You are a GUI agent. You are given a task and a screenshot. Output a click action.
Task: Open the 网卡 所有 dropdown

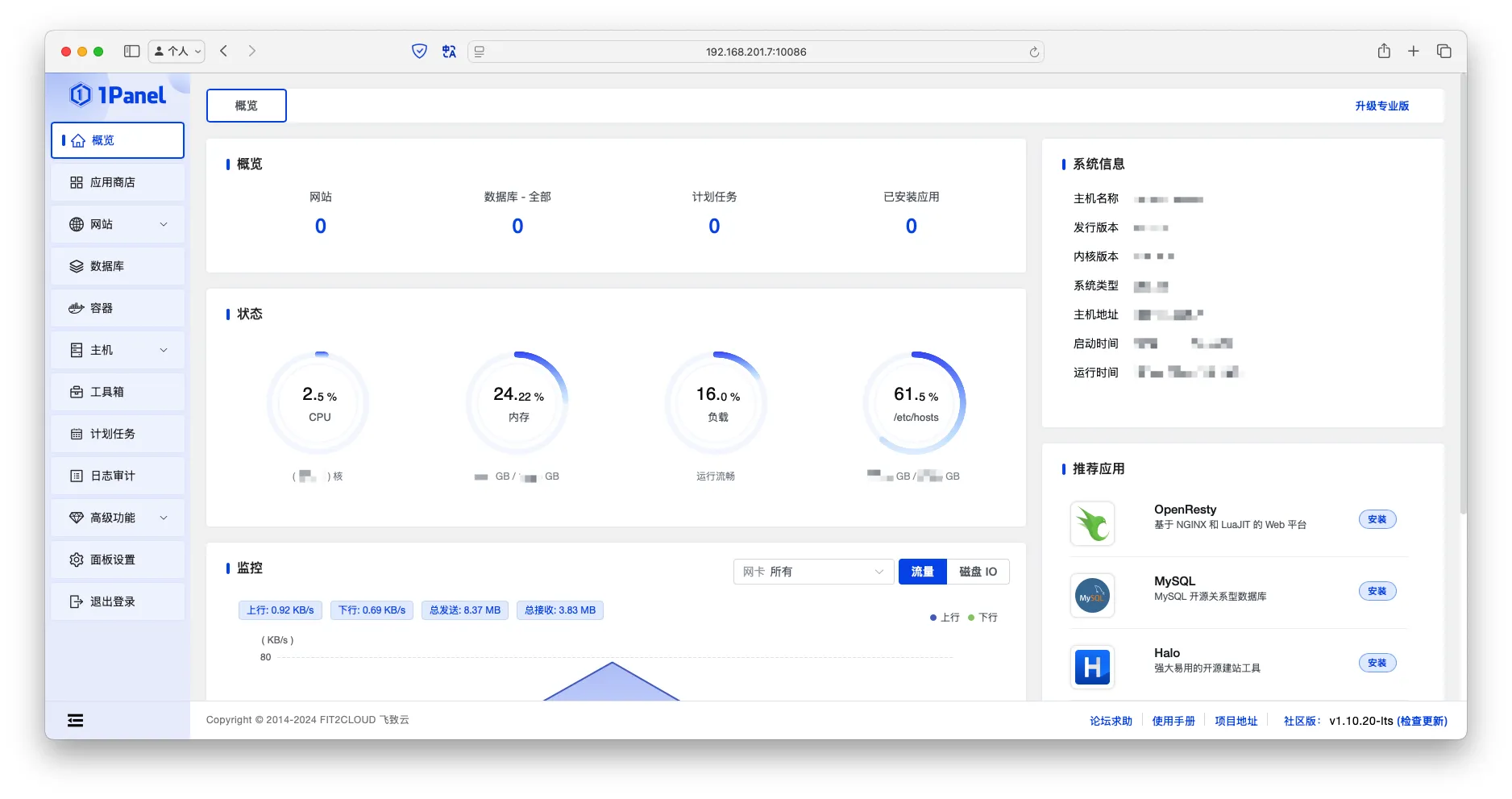812,572
